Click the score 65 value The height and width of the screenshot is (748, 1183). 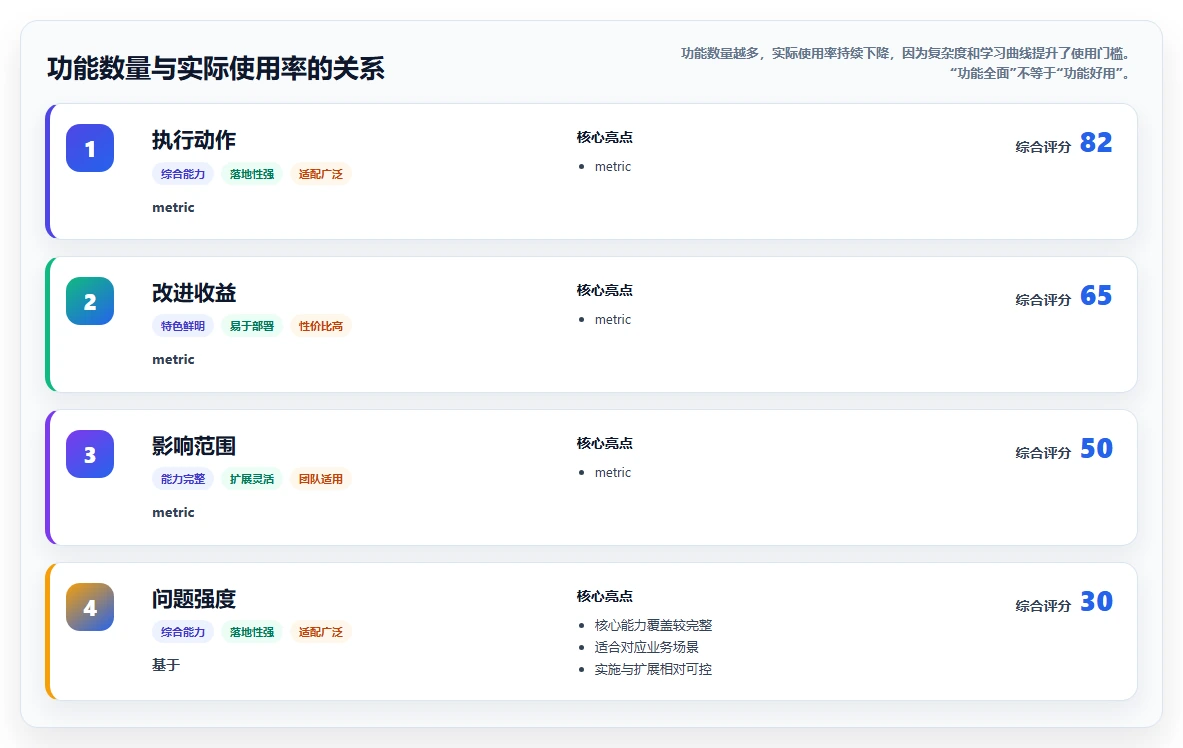[x=1096, y=296]
